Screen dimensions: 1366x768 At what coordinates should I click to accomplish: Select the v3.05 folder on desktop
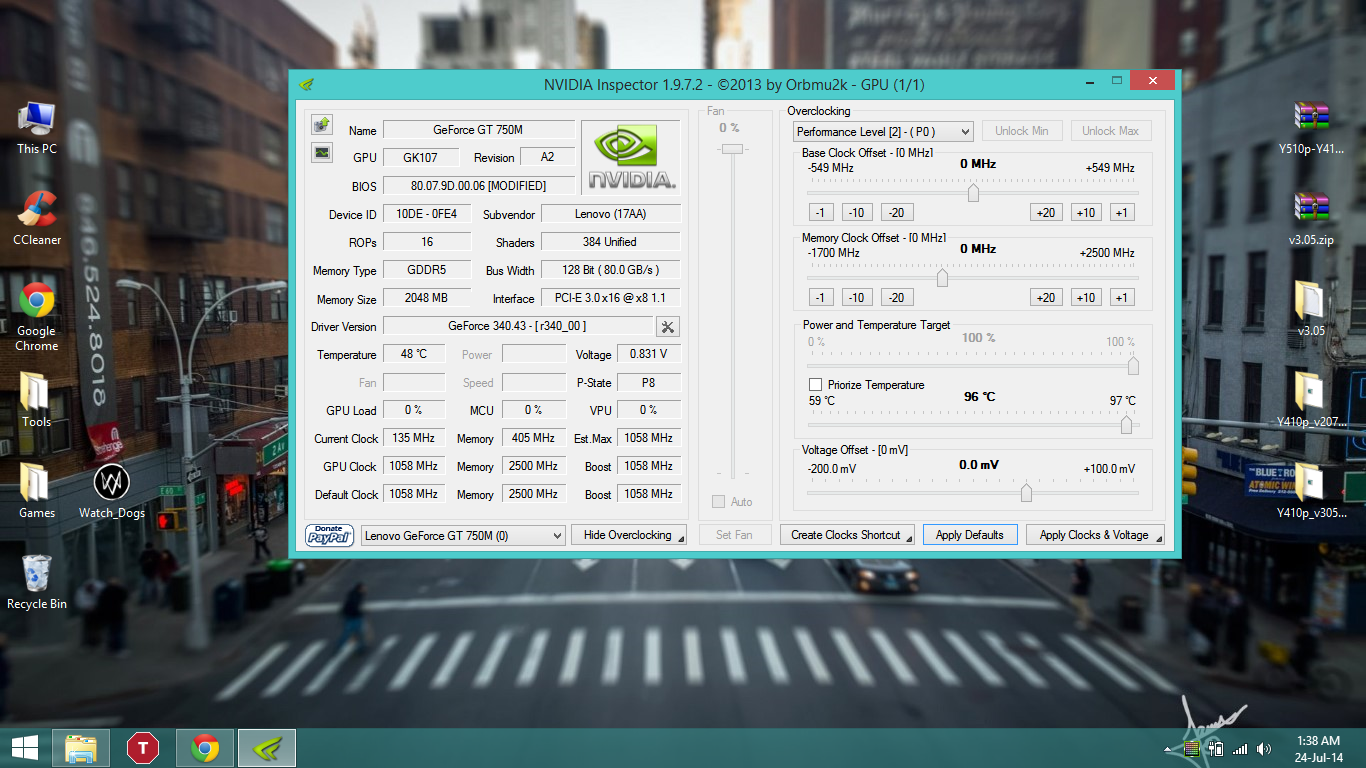[1311, 310]
